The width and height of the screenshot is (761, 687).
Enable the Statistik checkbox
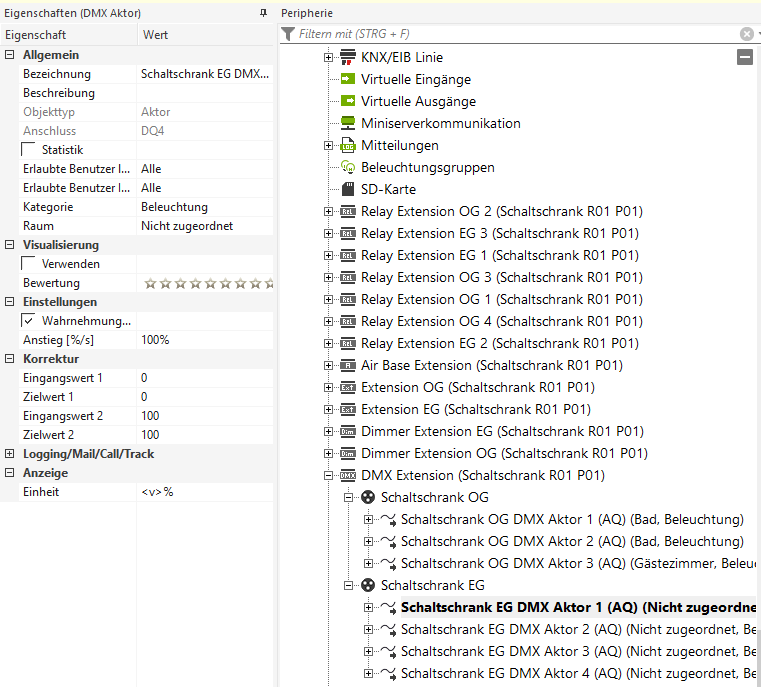click(28, 150)
